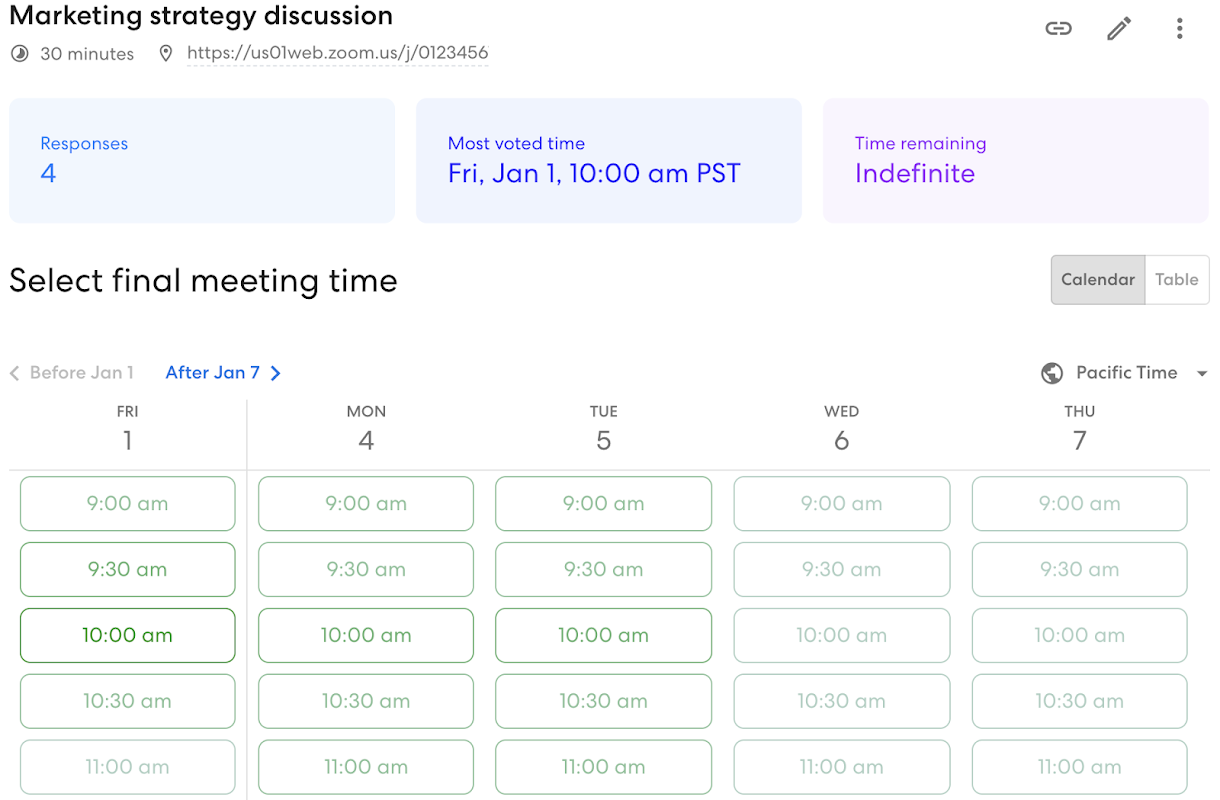1220x800 pixels.
Task: Switch to Table view
Action: (x=1176, y=279)
